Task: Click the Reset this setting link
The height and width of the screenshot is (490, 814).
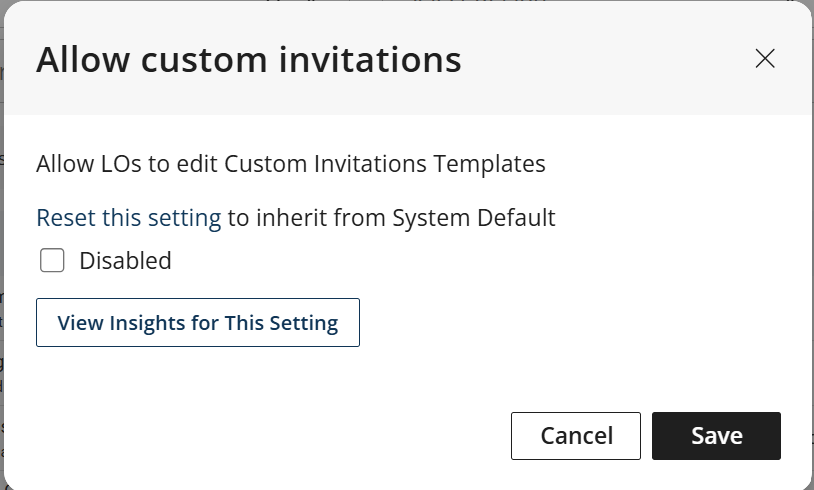Action: coord(128,218)
